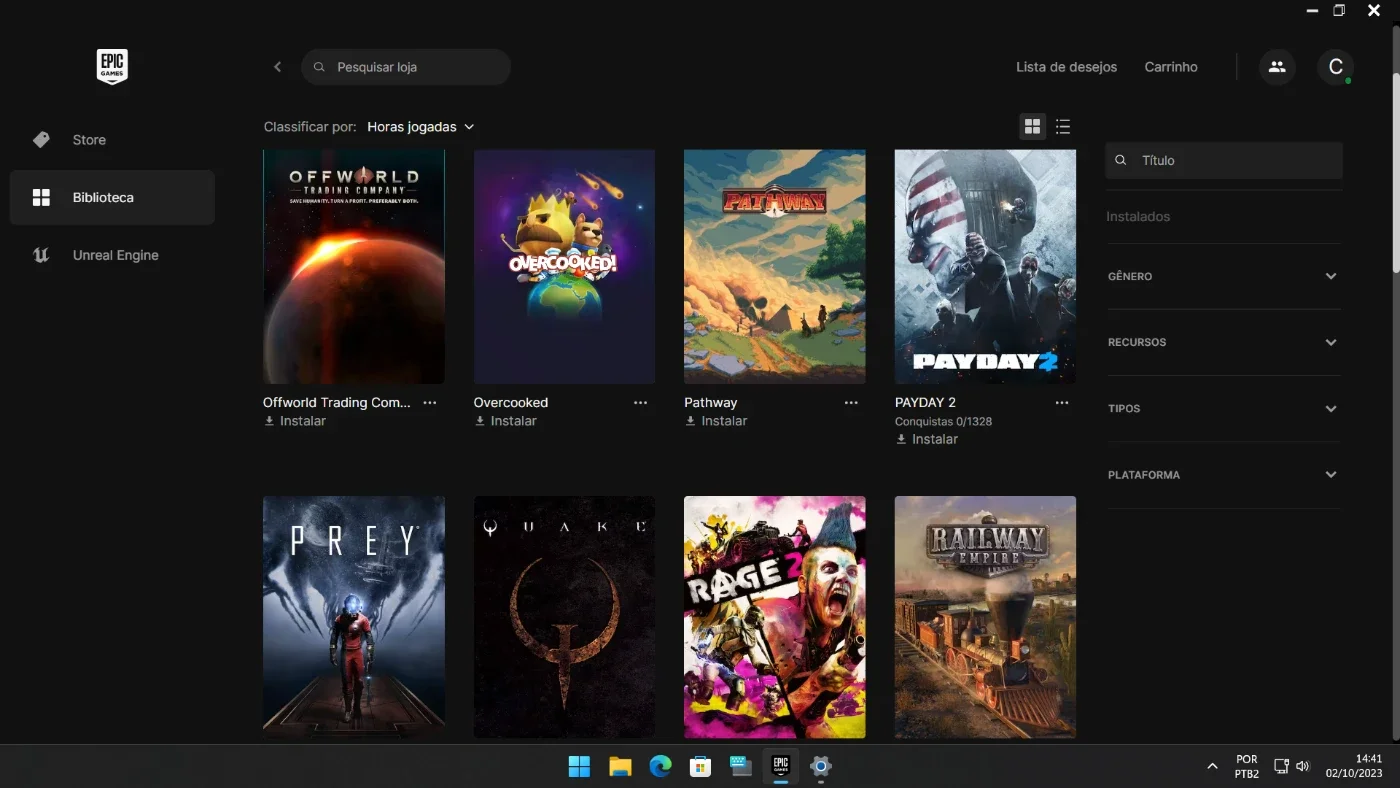Open the Biblioteca sidebar section
1400x788 pixels.
tap(112, 198)
